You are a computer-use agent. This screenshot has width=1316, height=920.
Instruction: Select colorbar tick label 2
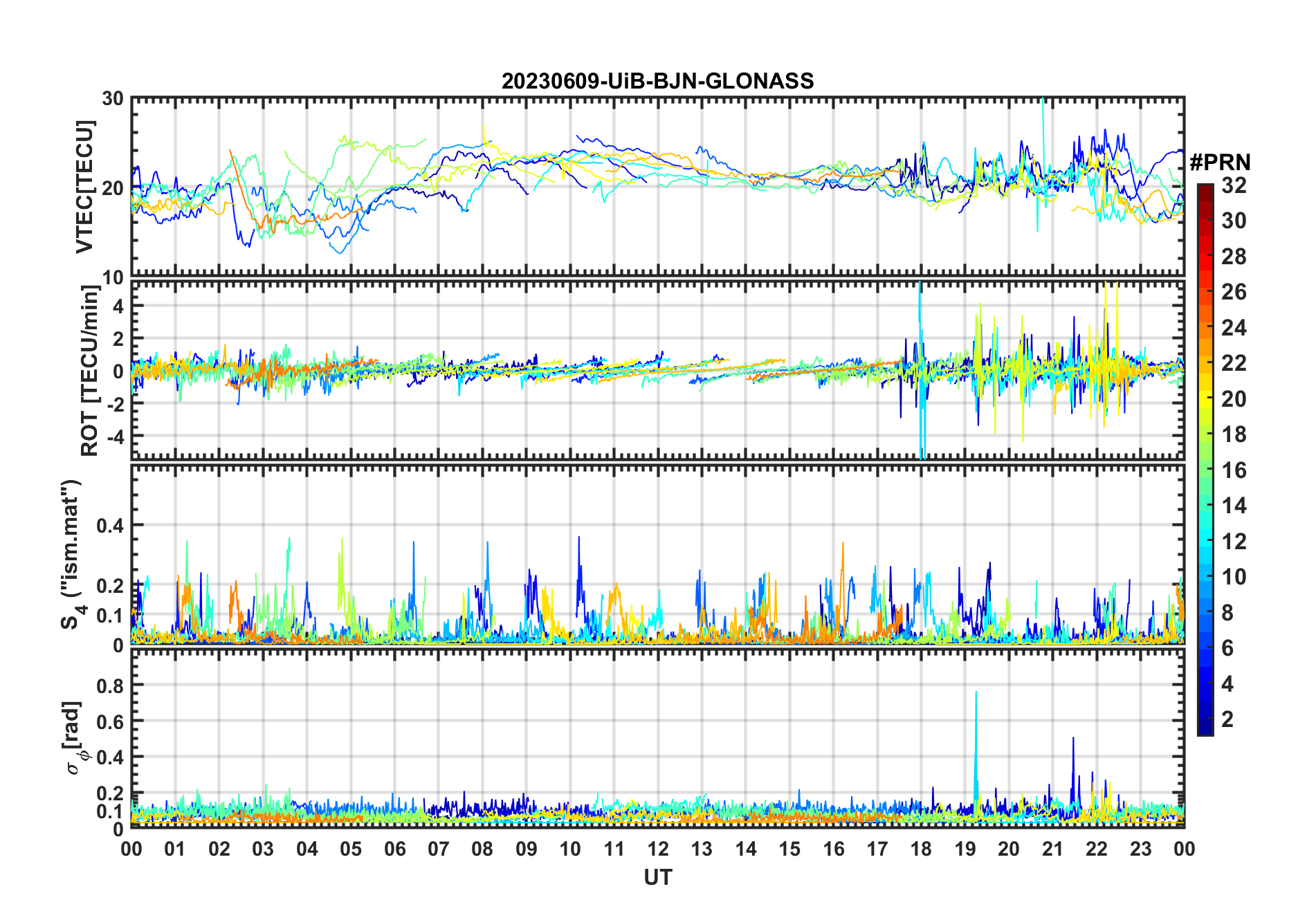pyautogui.click(x=1227, y=719)
